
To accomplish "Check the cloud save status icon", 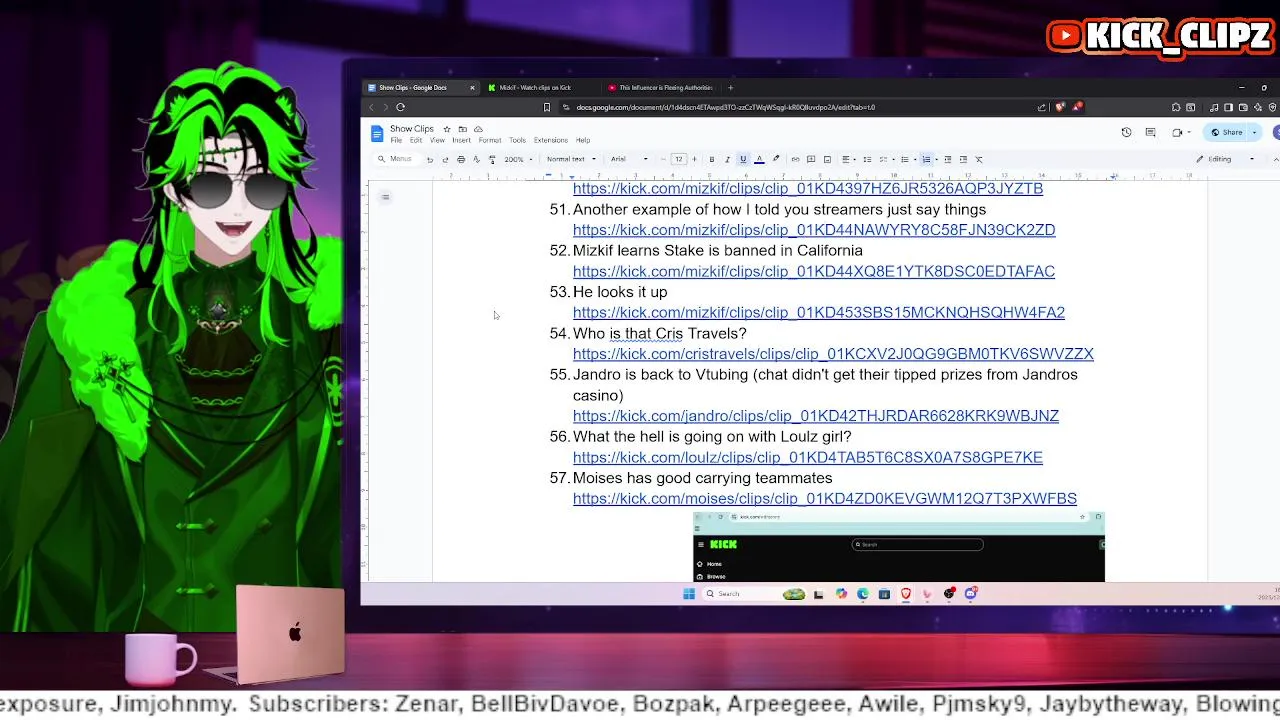I will (478, 129).
